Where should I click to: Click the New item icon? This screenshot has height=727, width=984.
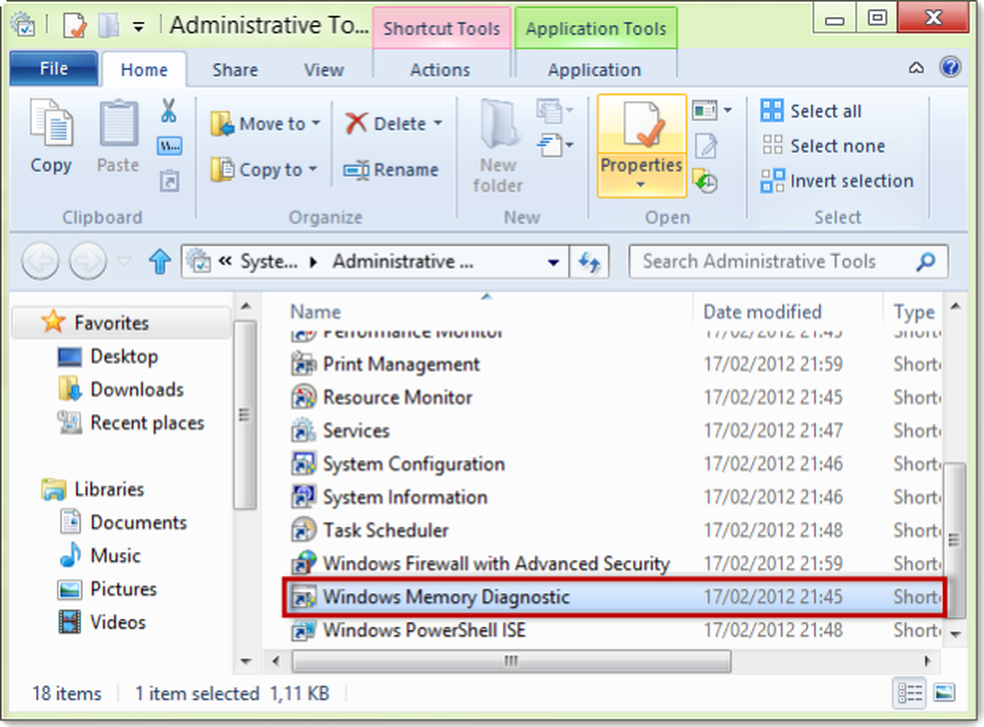click(x=550, y=110)
